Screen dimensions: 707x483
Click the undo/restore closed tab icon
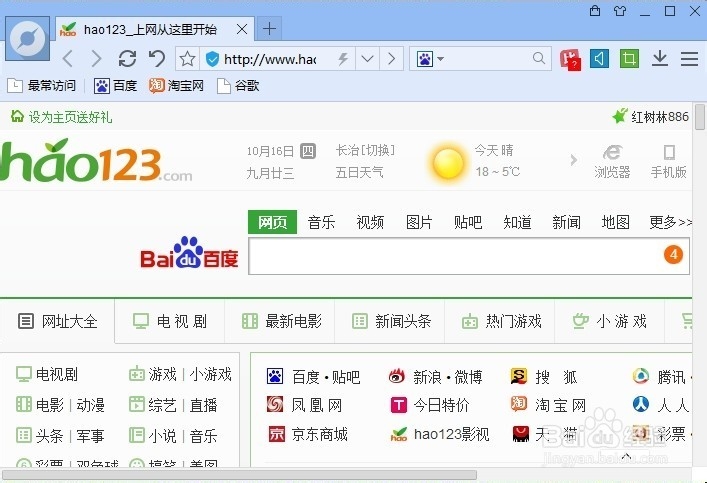pos(157,59)
